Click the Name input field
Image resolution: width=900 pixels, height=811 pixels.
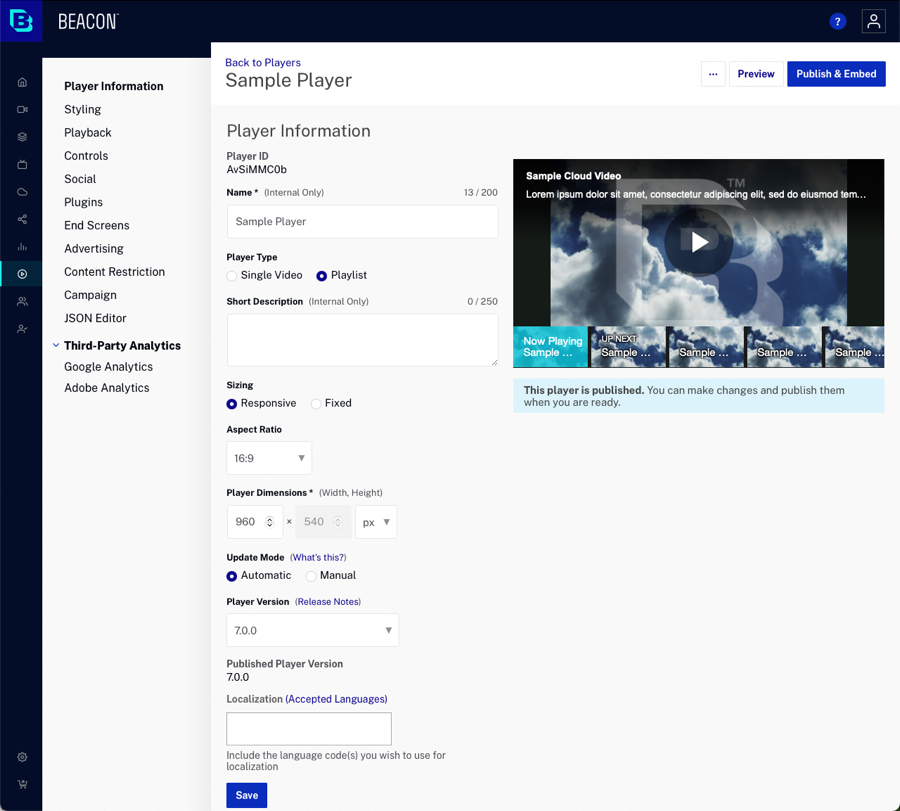pyautogui.click(x=362, y=222)
